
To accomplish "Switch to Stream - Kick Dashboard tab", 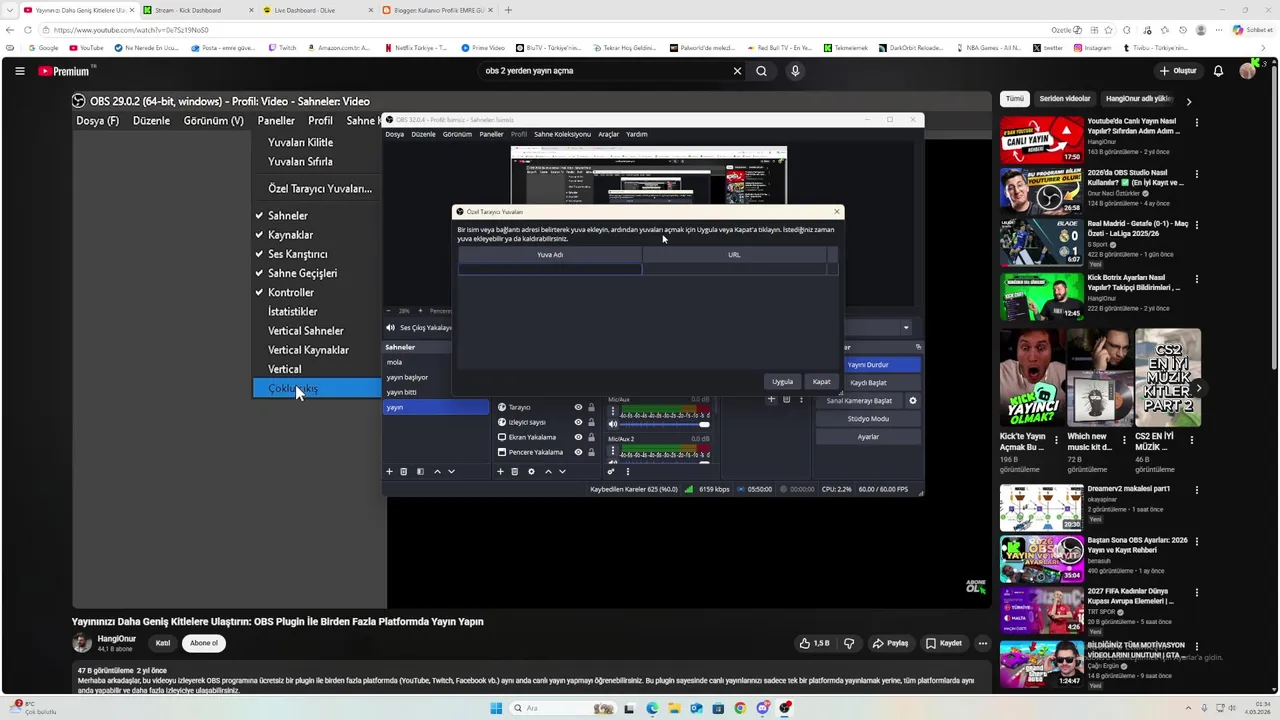I will point(195,10).
